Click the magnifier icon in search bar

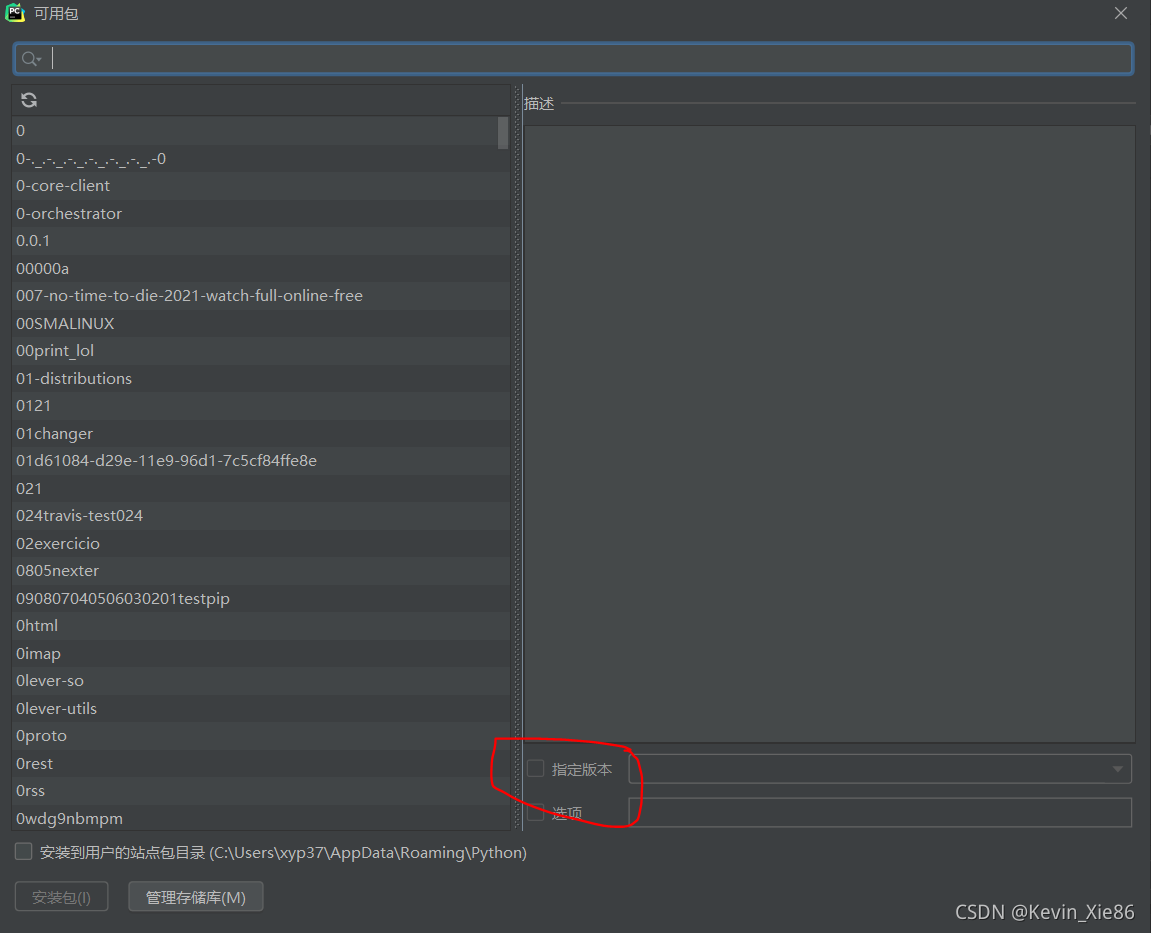pos(27,57)
